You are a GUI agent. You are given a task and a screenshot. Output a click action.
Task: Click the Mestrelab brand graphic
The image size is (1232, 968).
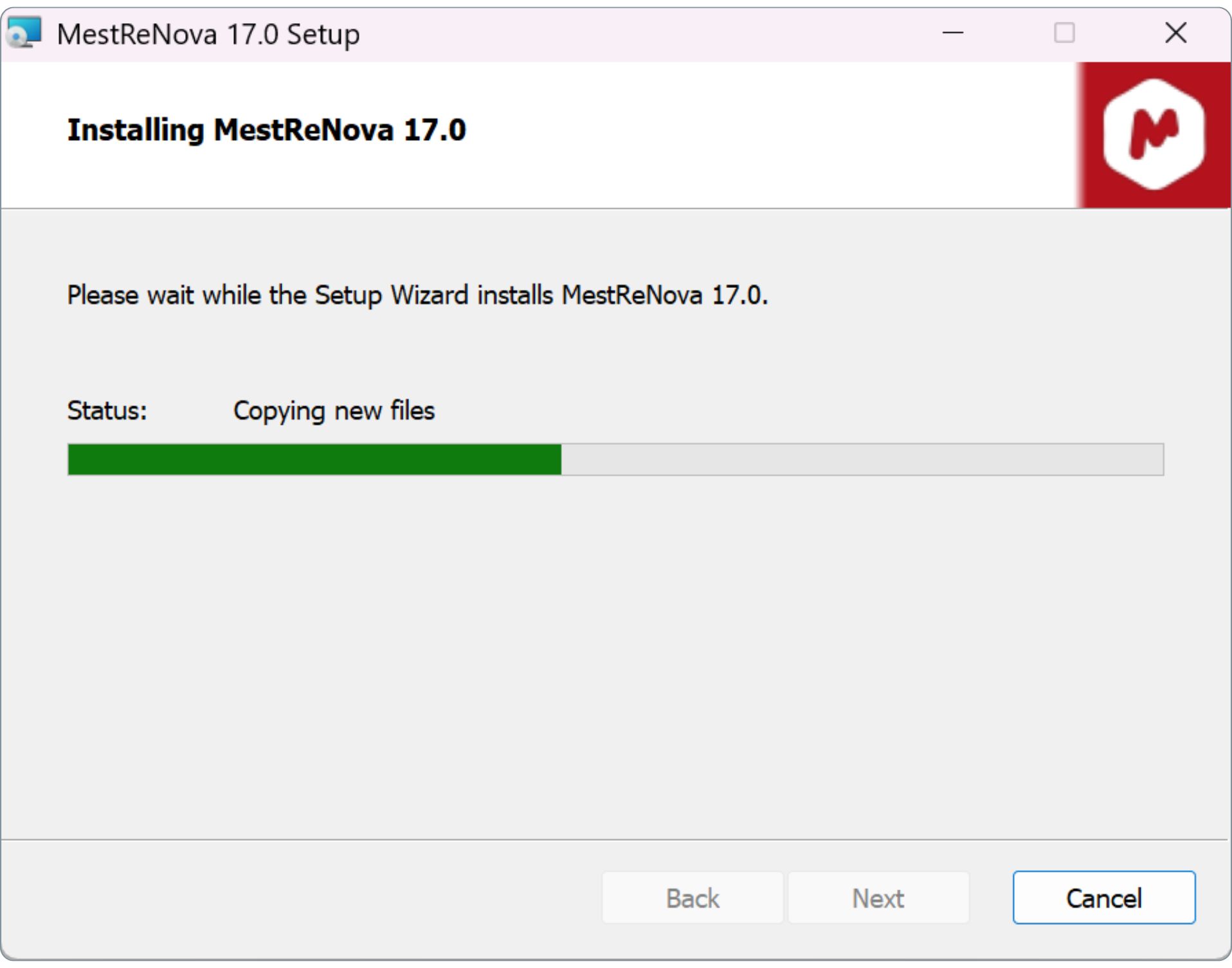[1154, 133]
